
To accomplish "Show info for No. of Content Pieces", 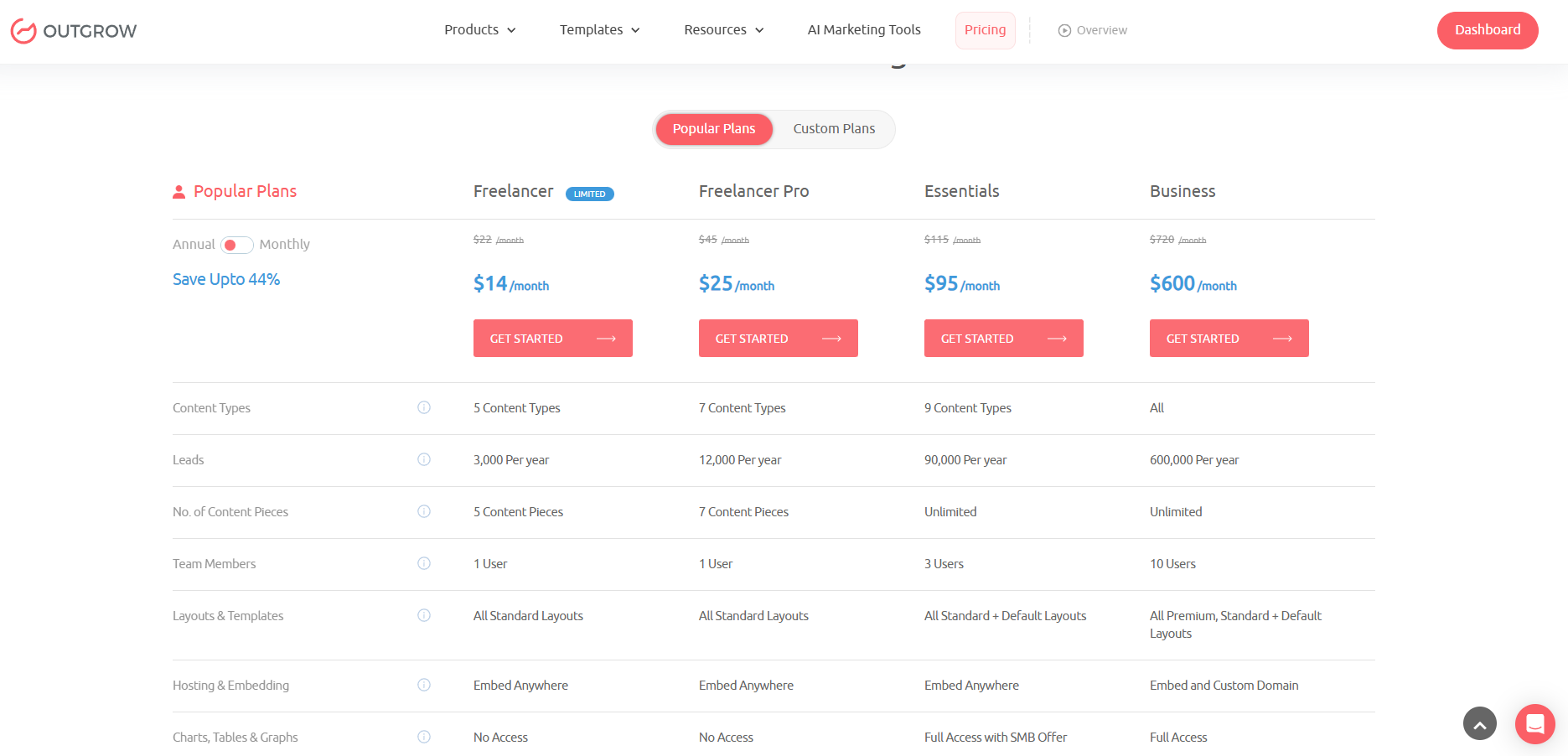I will tap(424, 511).
